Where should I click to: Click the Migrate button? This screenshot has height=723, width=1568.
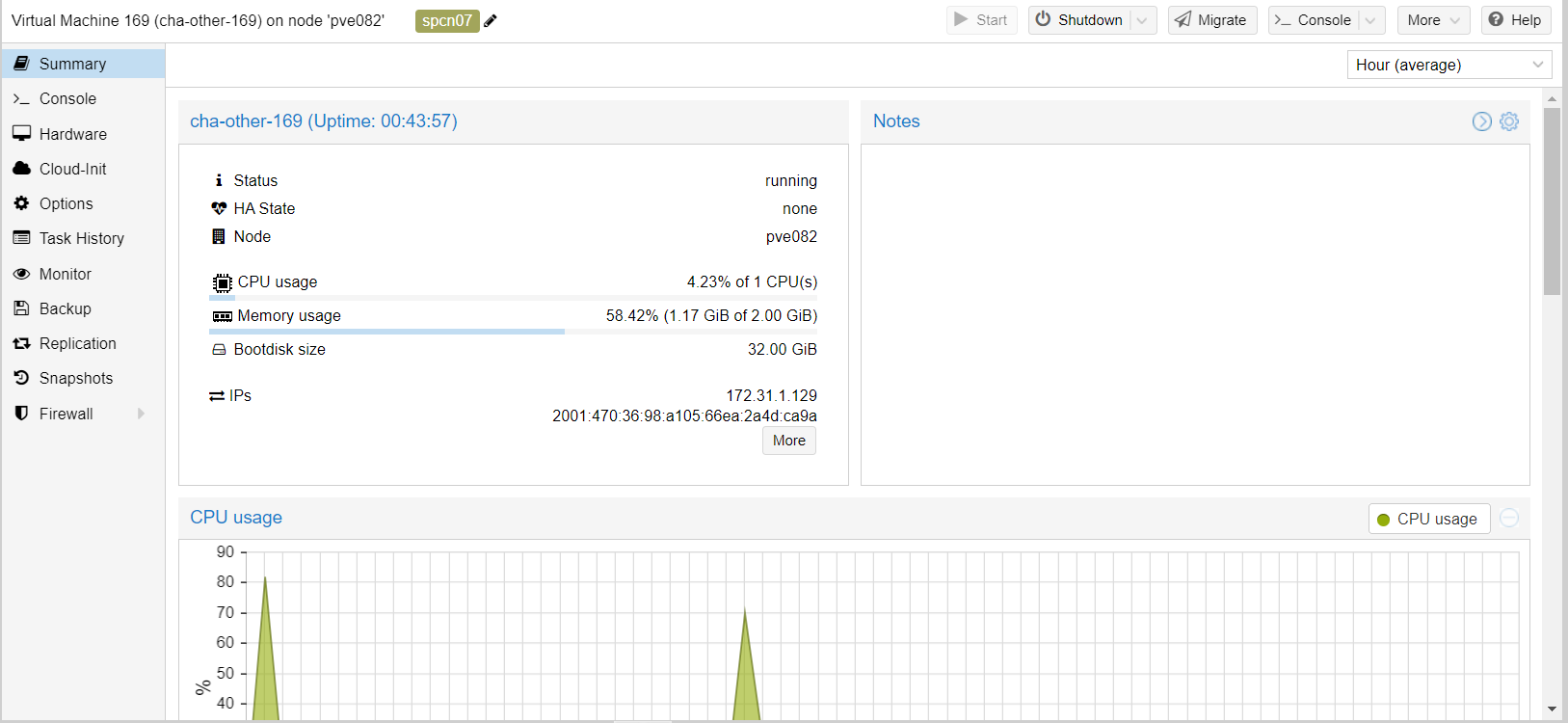1212,20
